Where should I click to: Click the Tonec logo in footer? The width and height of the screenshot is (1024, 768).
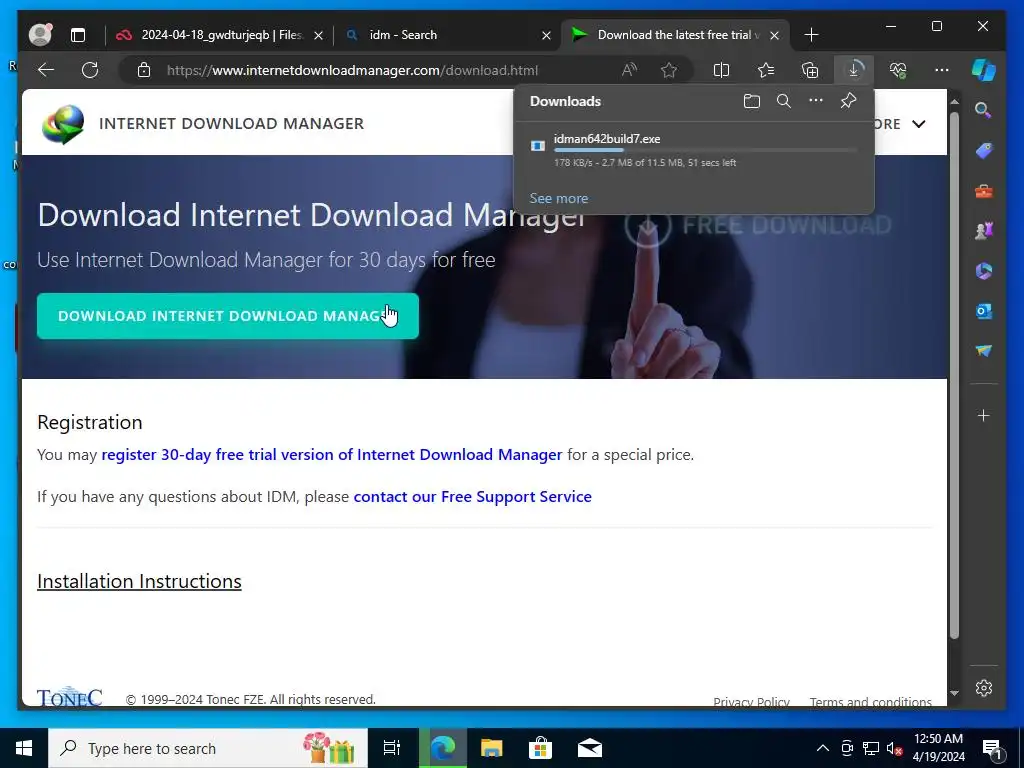69,697
